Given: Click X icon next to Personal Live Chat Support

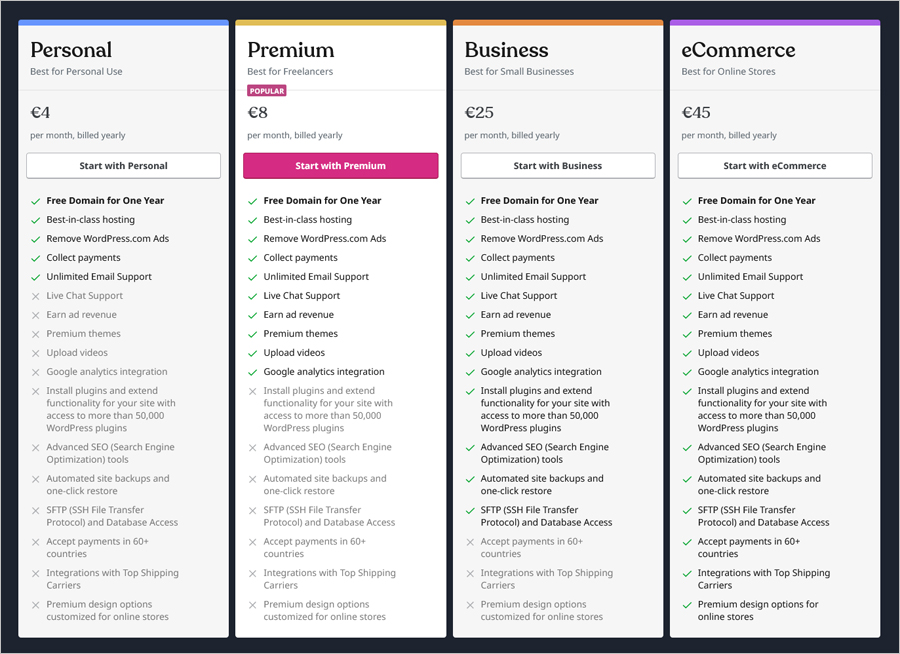Looking at the screenshot, I should pyautogui.click(x=36, y=296).
